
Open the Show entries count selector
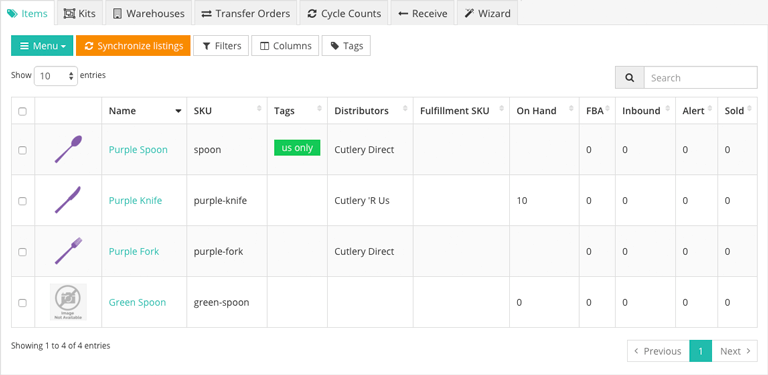[x=56, y=76]
